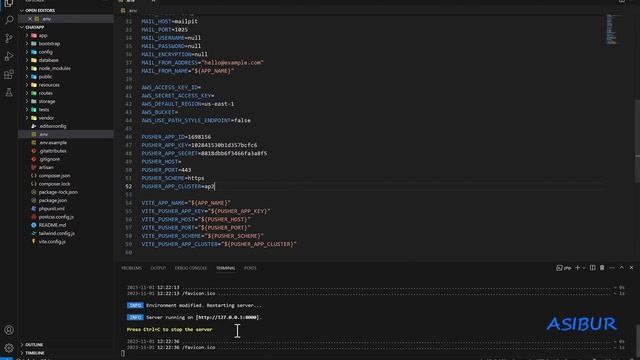Open the terminal panel more actions

pos(612,268)
